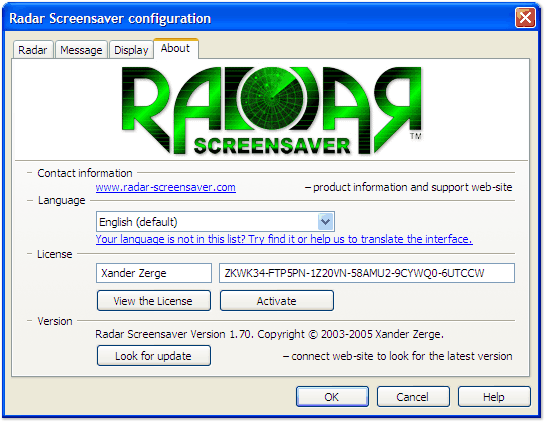Viewport: 545px width, 422px height.
Task: Confirm with the OK button
Action: pyautogui.click(x=332, y=397)
